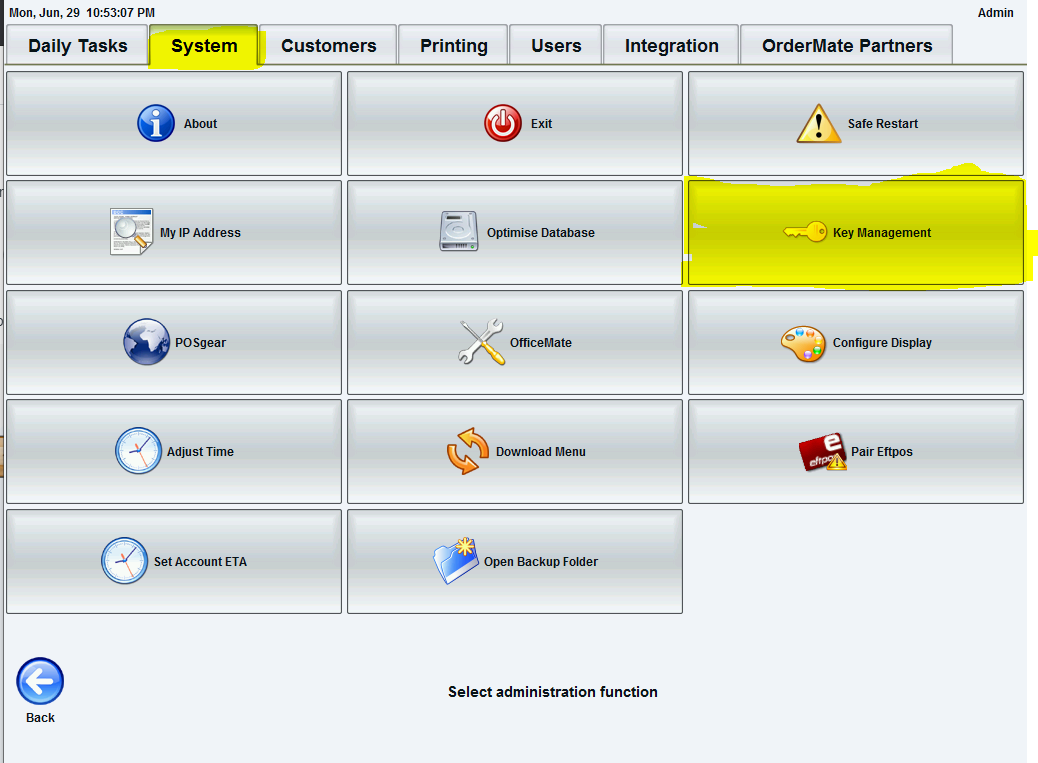The height and width of the screenshot is (763, 1038).
Task: Click the Download Menu orange sync arrows icon
Action: click(468, 451)
